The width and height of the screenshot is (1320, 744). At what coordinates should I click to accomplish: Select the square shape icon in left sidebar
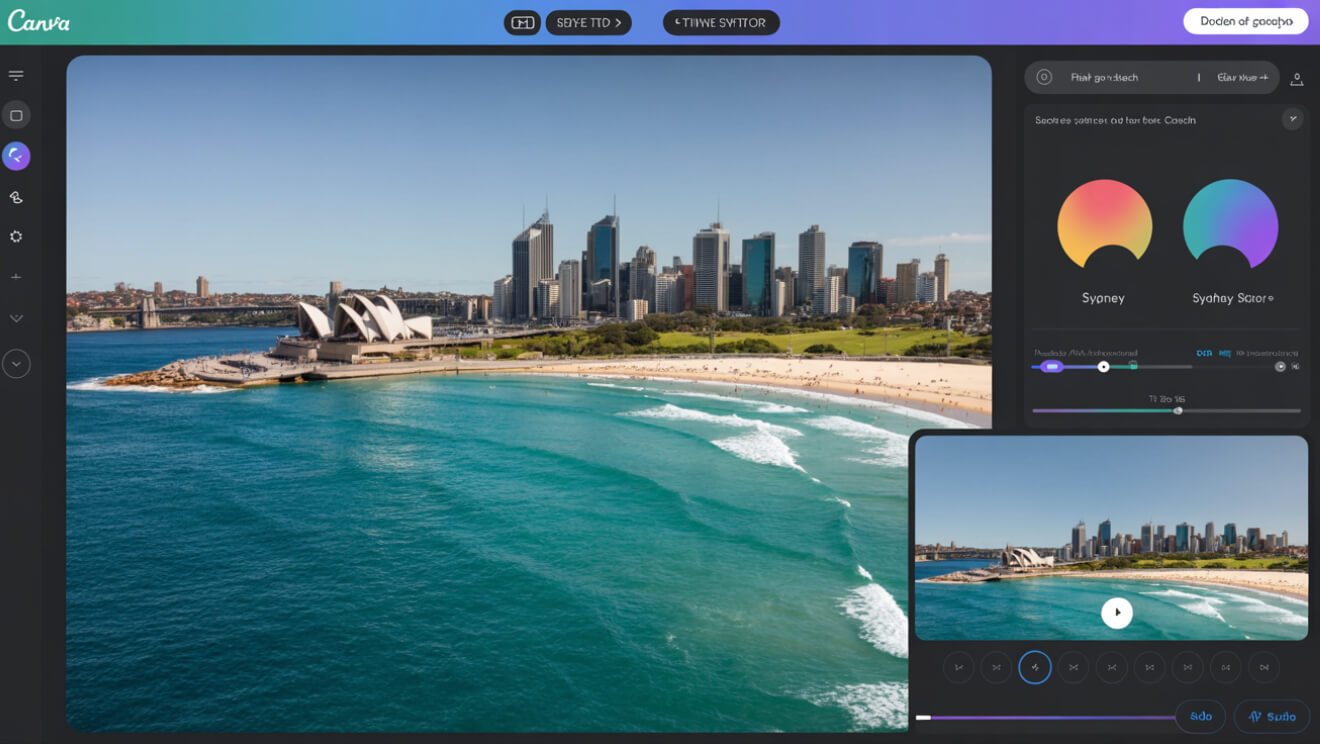tap(16, 116)
